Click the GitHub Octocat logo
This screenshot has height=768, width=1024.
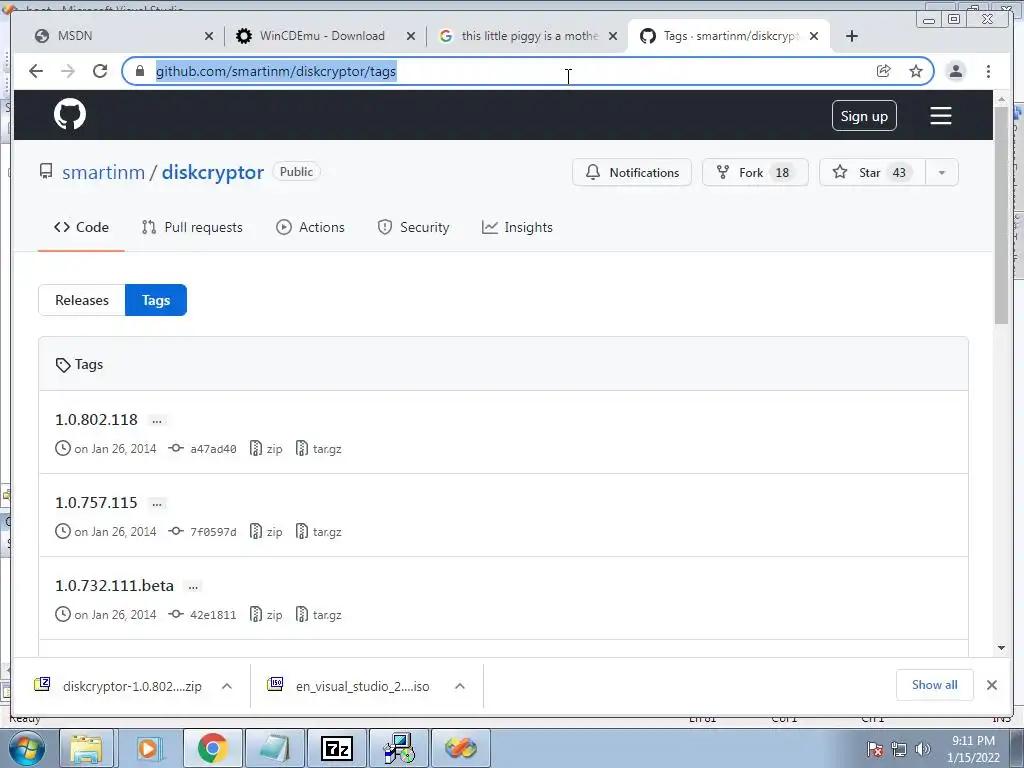coord(70,115)
